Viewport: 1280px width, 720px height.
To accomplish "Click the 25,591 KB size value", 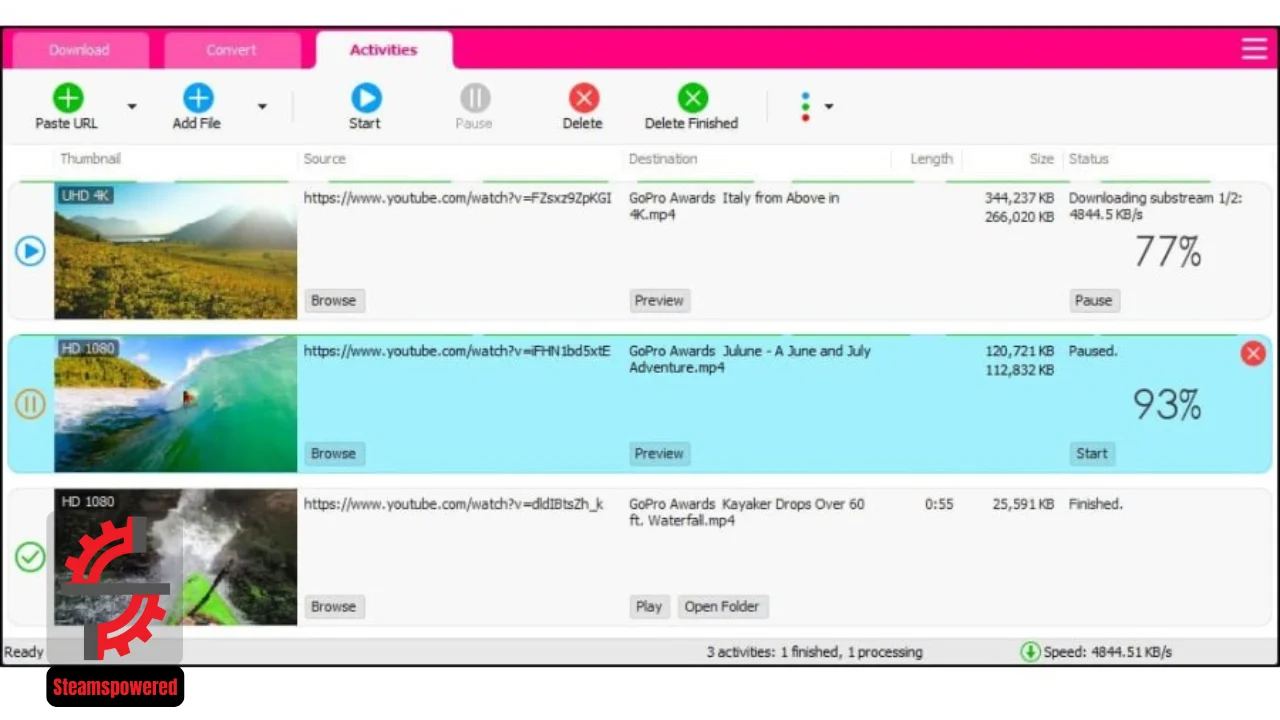I will 1023,504.
